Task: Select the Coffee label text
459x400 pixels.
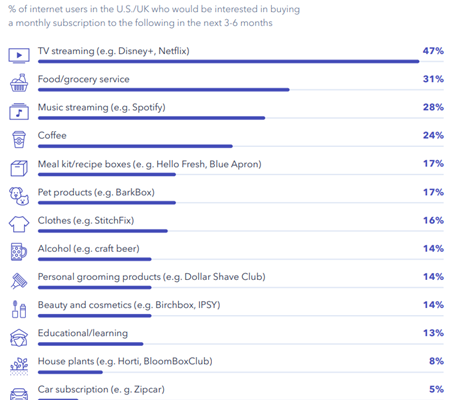Action: click(x=52, y=135)
